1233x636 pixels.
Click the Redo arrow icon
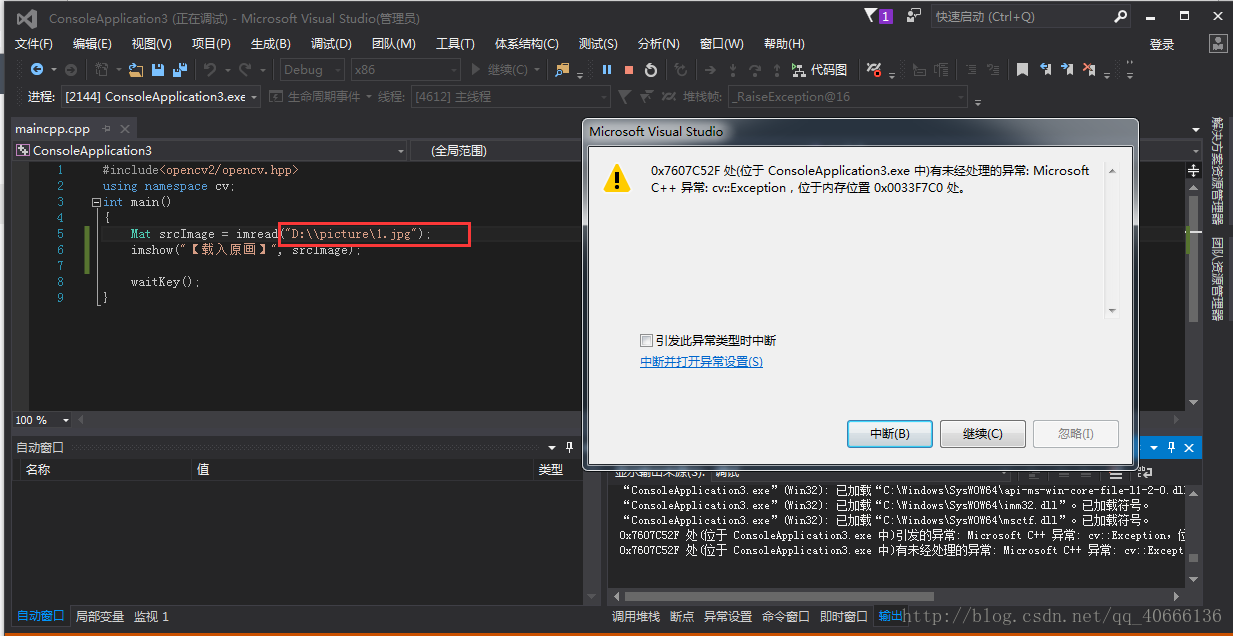pos(245,70)
